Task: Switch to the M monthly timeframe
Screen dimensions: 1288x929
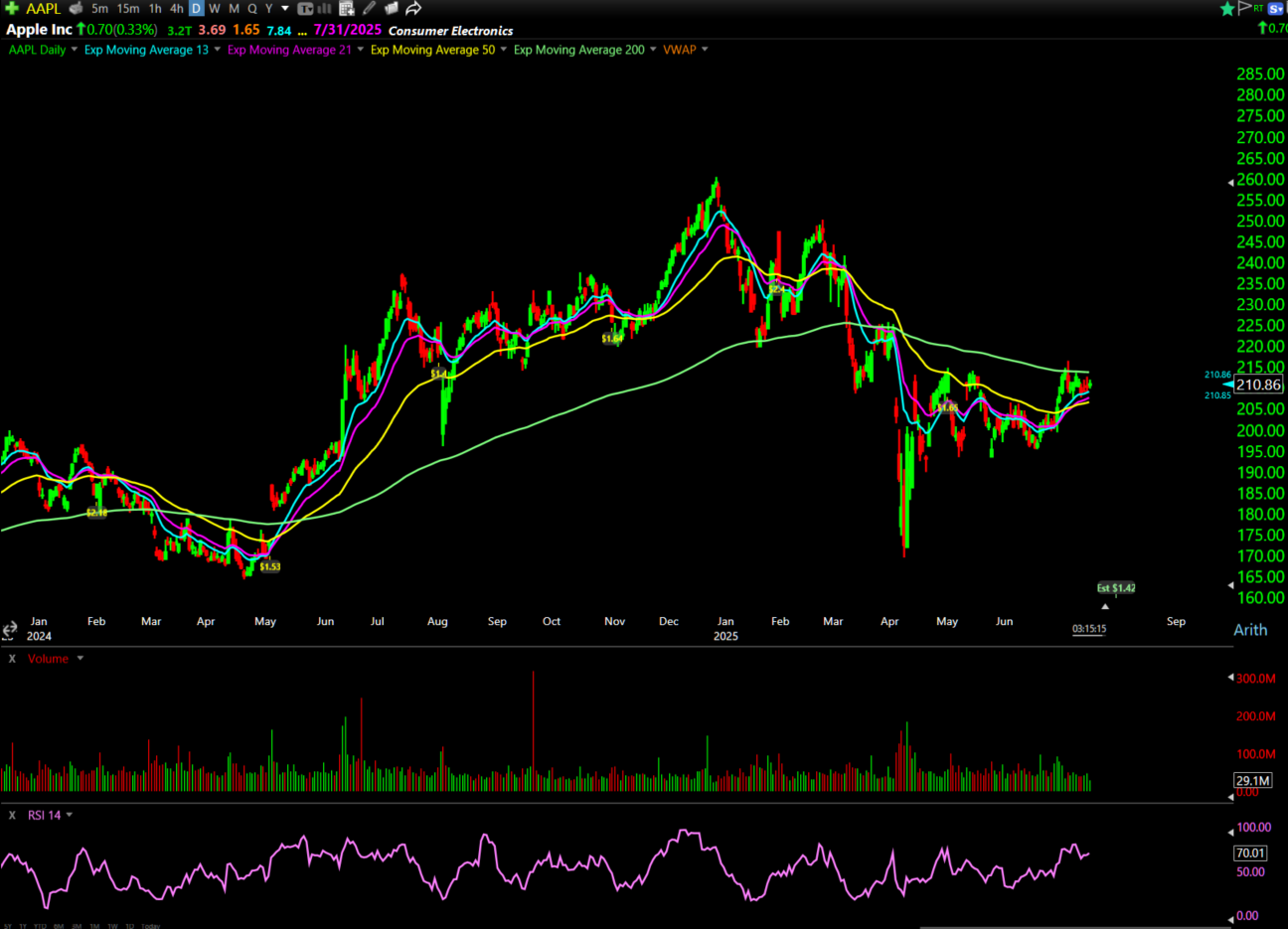Action: (x=234, y=8)
